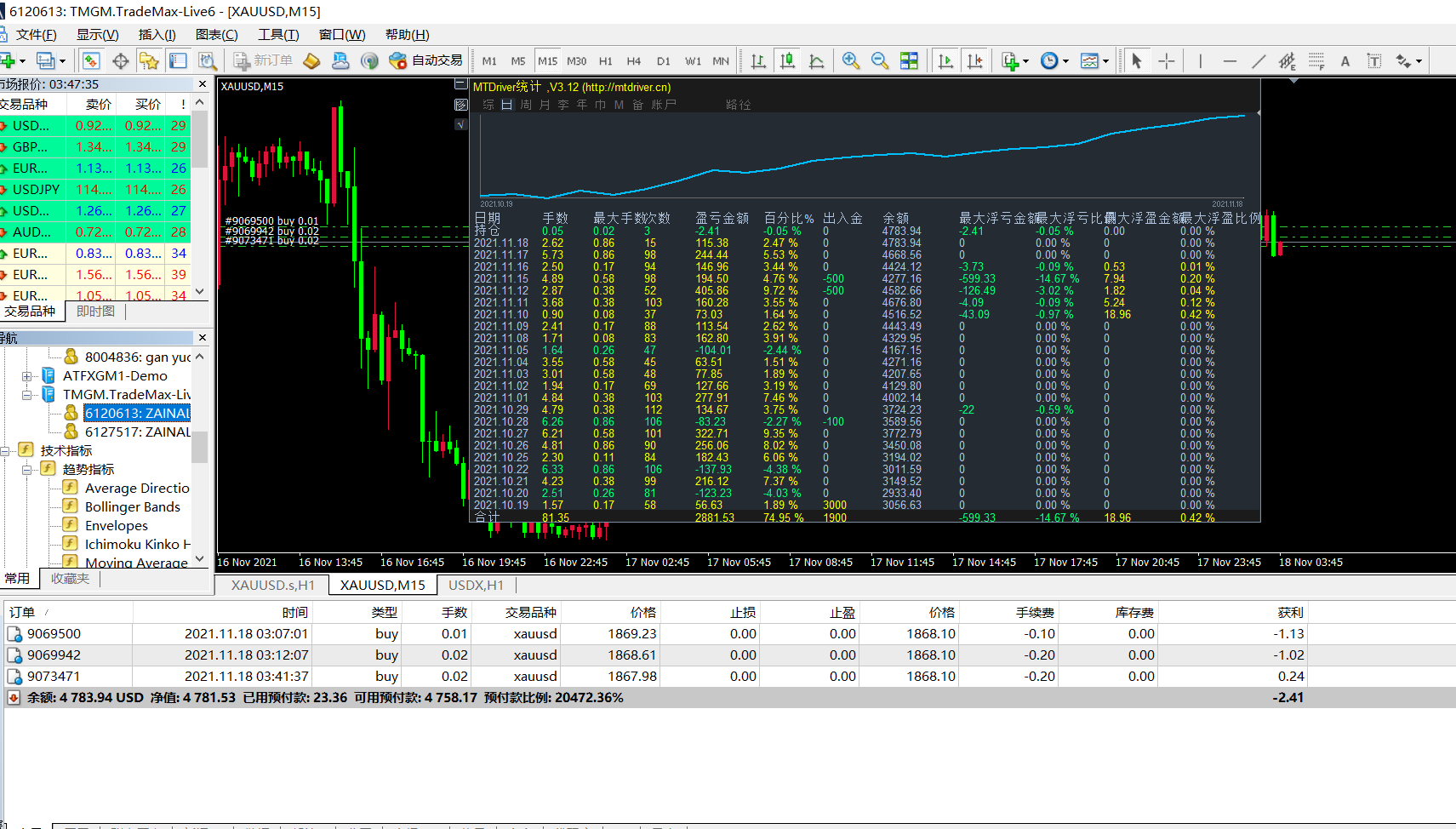Screen dimensions: 1456x829
Task: Select the Fibonacci retracement tool
Action: coord(1316,60)
